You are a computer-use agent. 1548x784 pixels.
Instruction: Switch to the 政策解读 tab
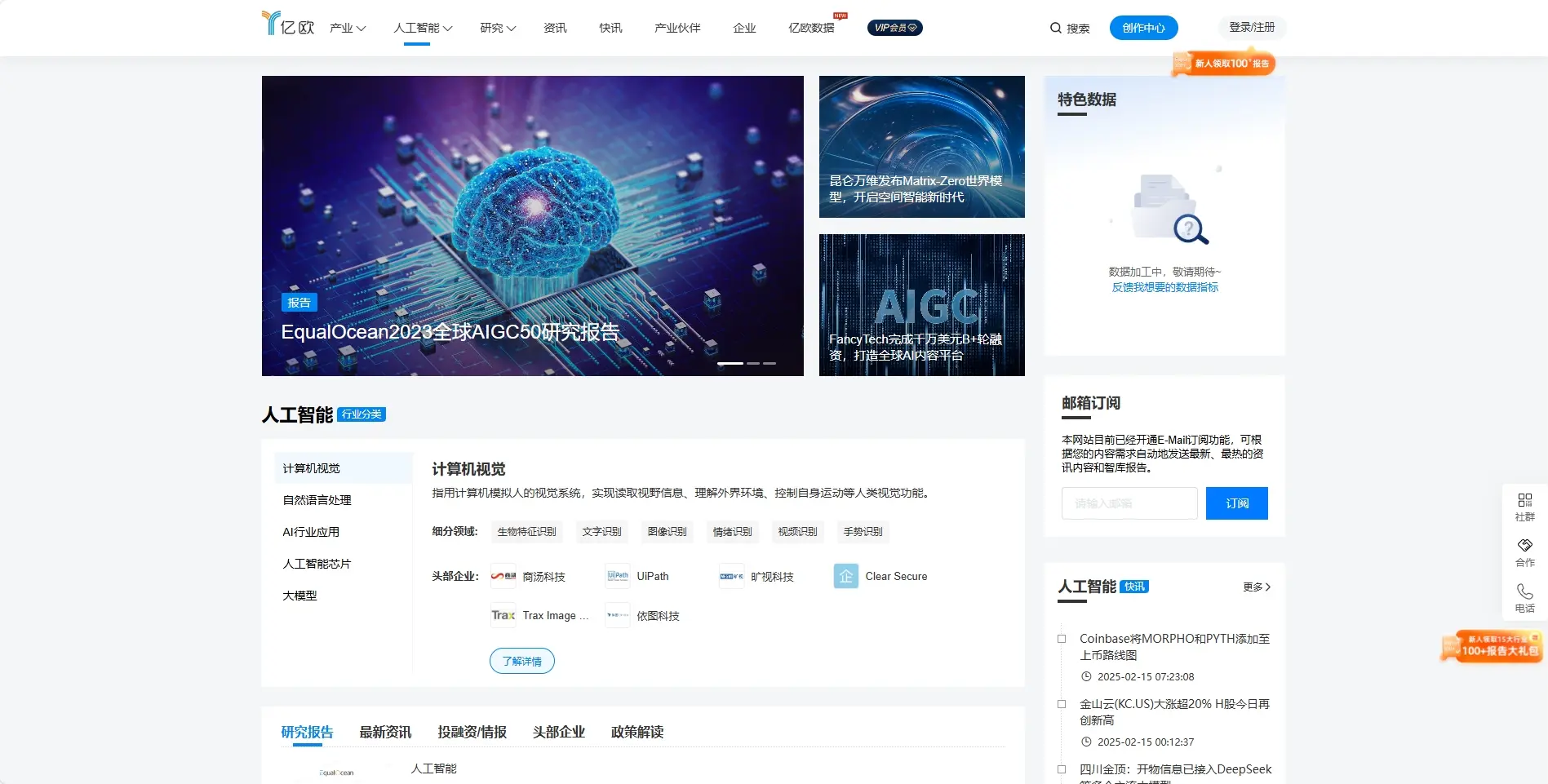pos(637,732)
